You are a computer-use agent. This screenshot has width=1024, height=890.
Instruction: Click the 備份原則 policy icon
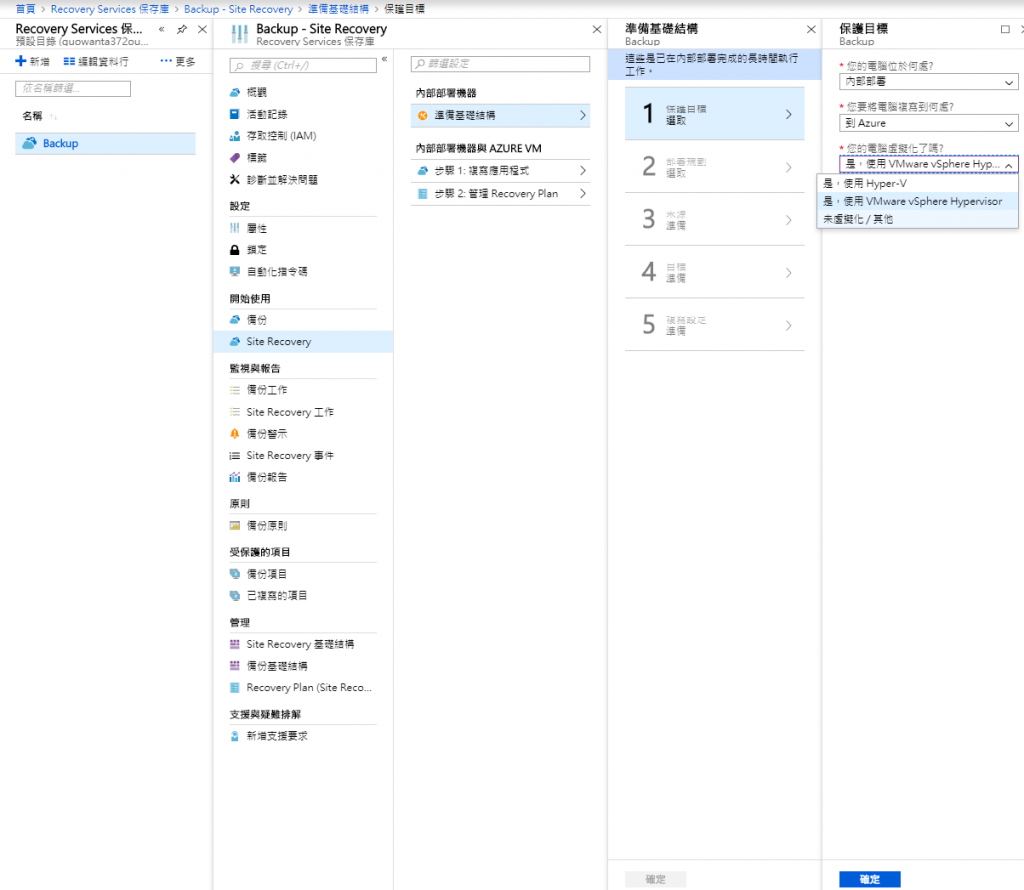coord(235,526)
